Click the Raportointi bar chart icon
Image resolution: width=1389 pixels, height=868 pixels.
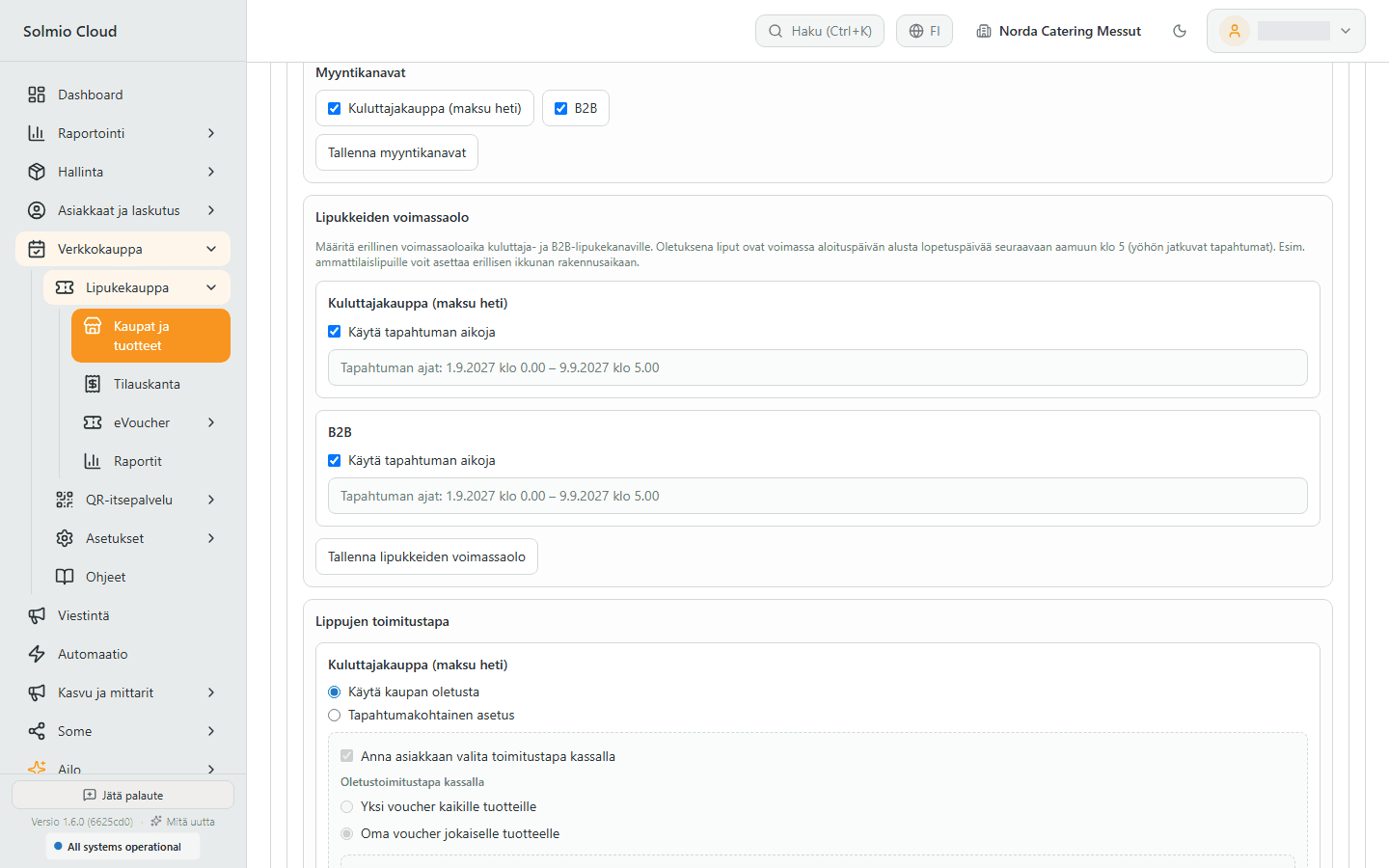(37, 133)
